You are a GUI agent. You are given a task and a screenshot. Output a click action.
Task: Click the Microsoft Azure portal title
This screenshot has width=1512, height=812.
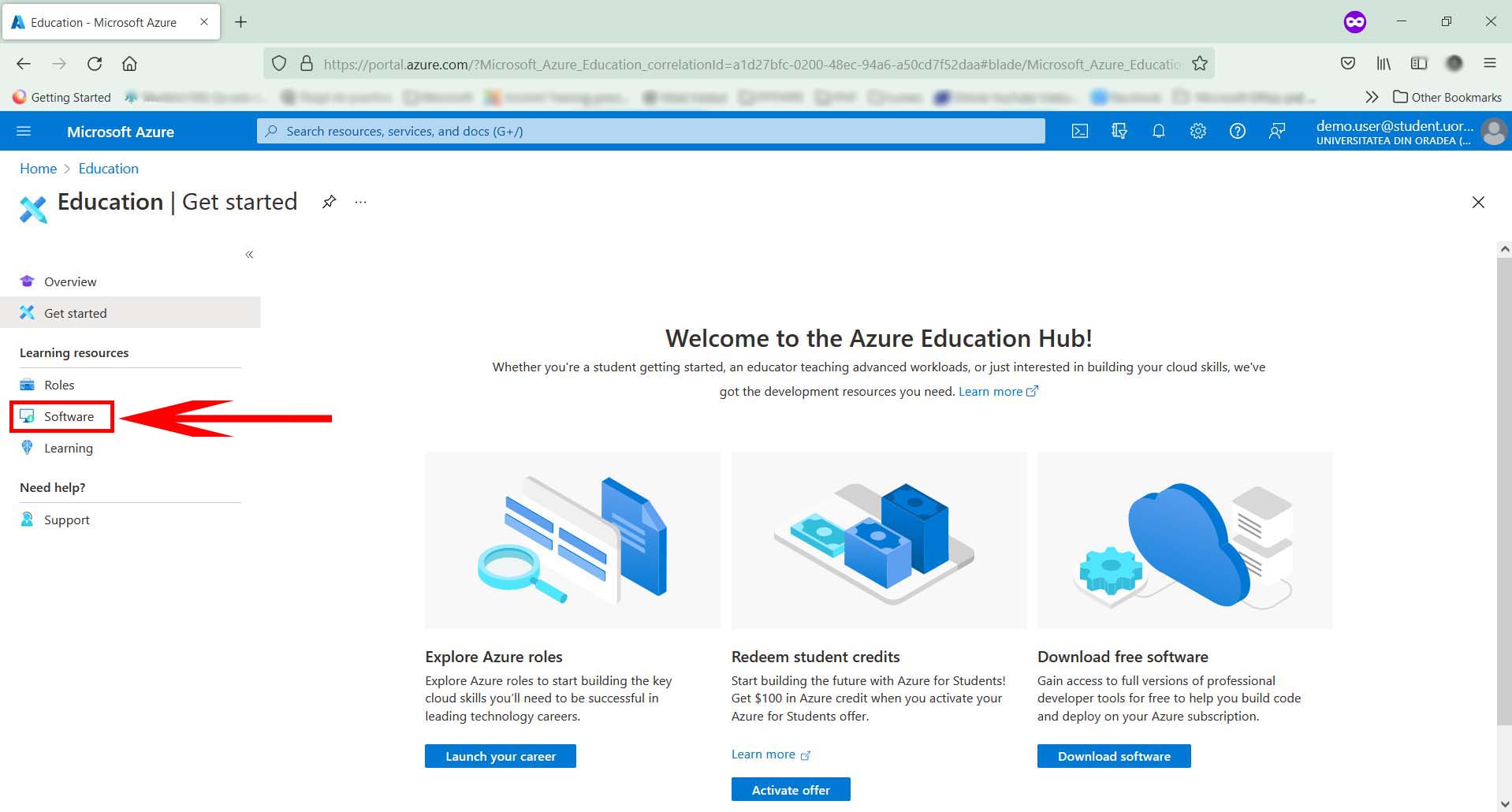(x=121, y=132)
